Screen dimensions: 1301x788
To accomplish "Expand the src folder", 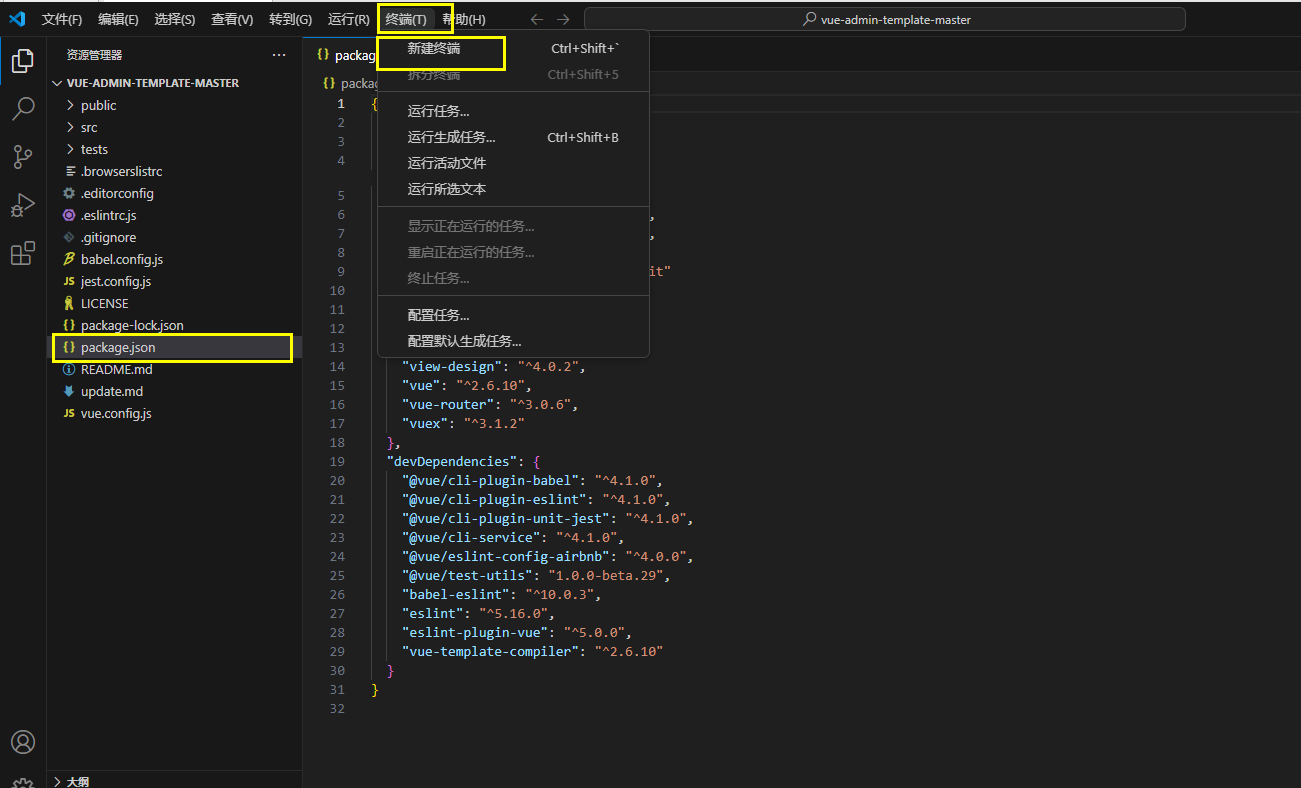I will 69,127.
